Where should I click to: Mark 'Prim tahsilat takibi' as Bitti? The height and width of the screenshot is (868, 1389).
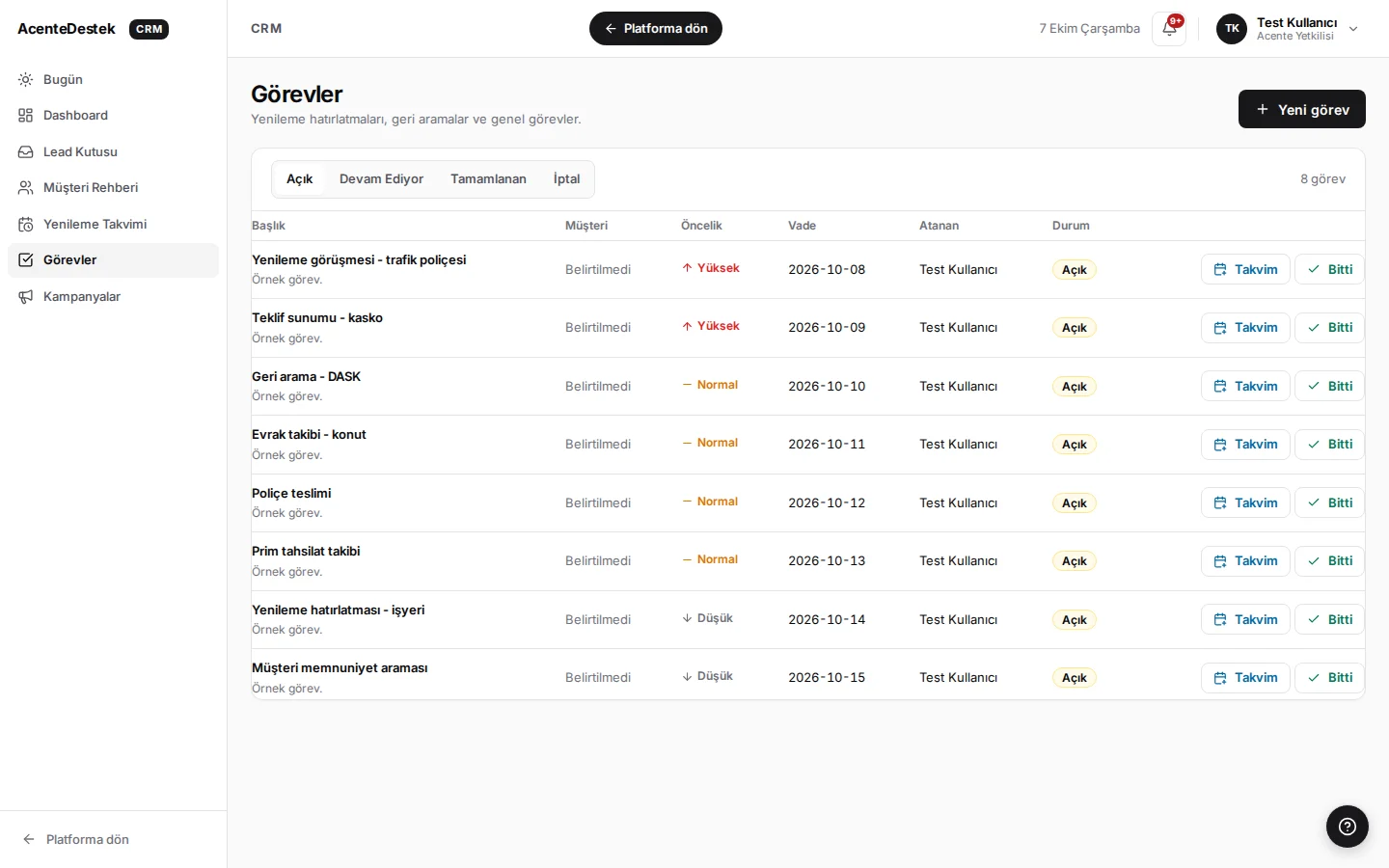(1329, 561)
